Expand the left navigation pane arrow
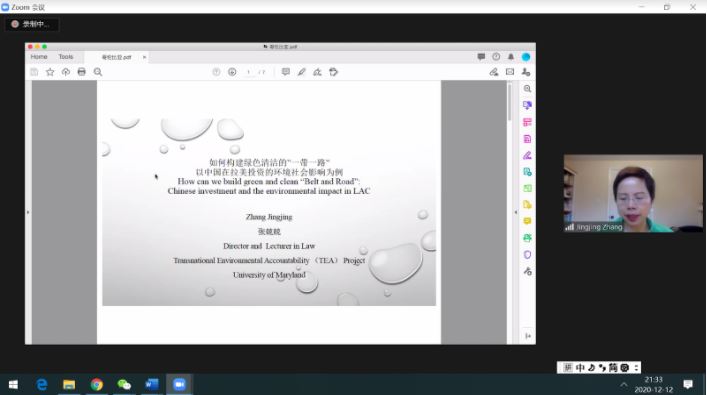707x395 pixels. pyautogui.click(x=28, y=212)
